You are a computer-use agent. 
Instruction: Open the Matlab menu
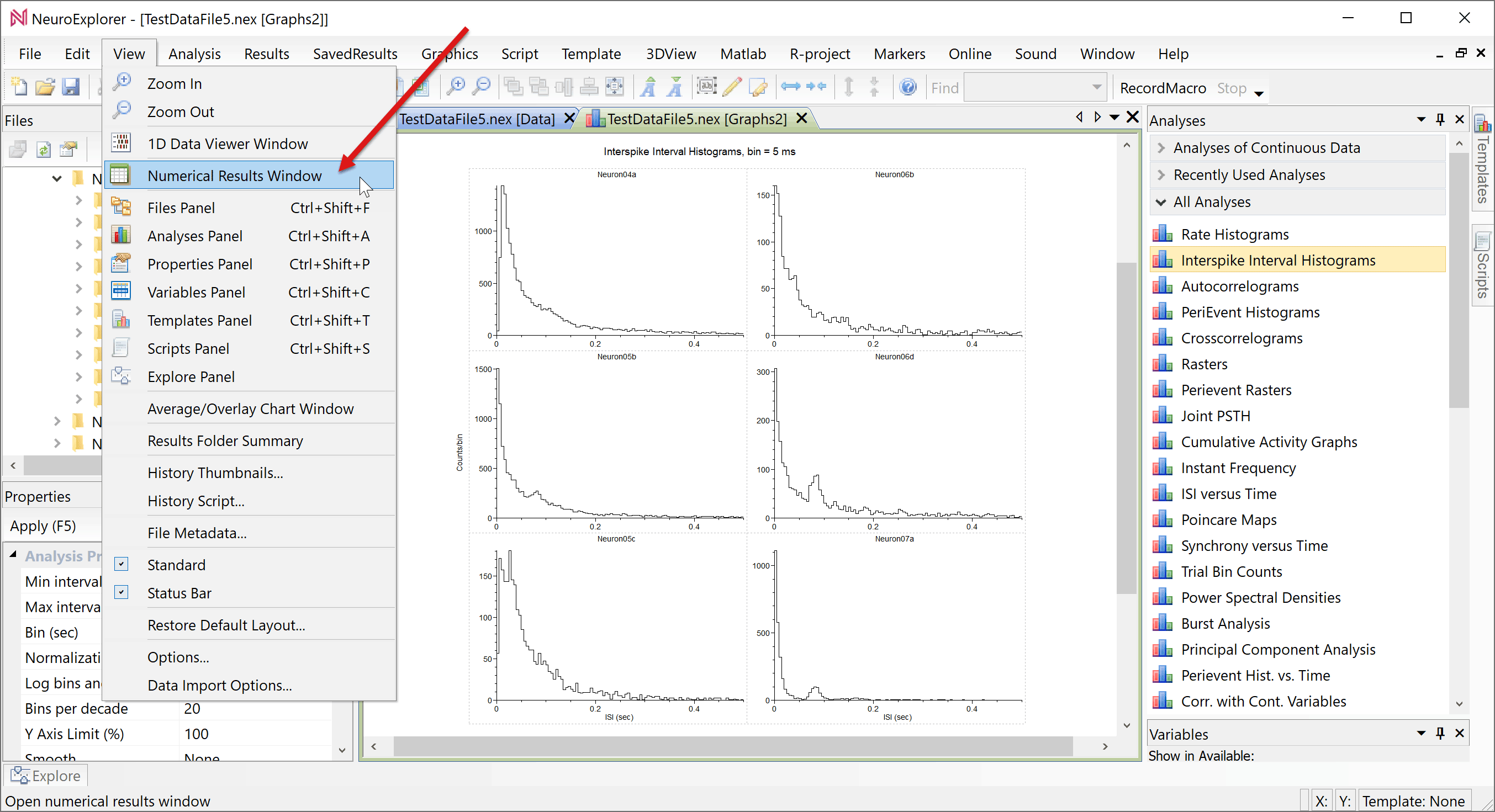tap(743, 54)
